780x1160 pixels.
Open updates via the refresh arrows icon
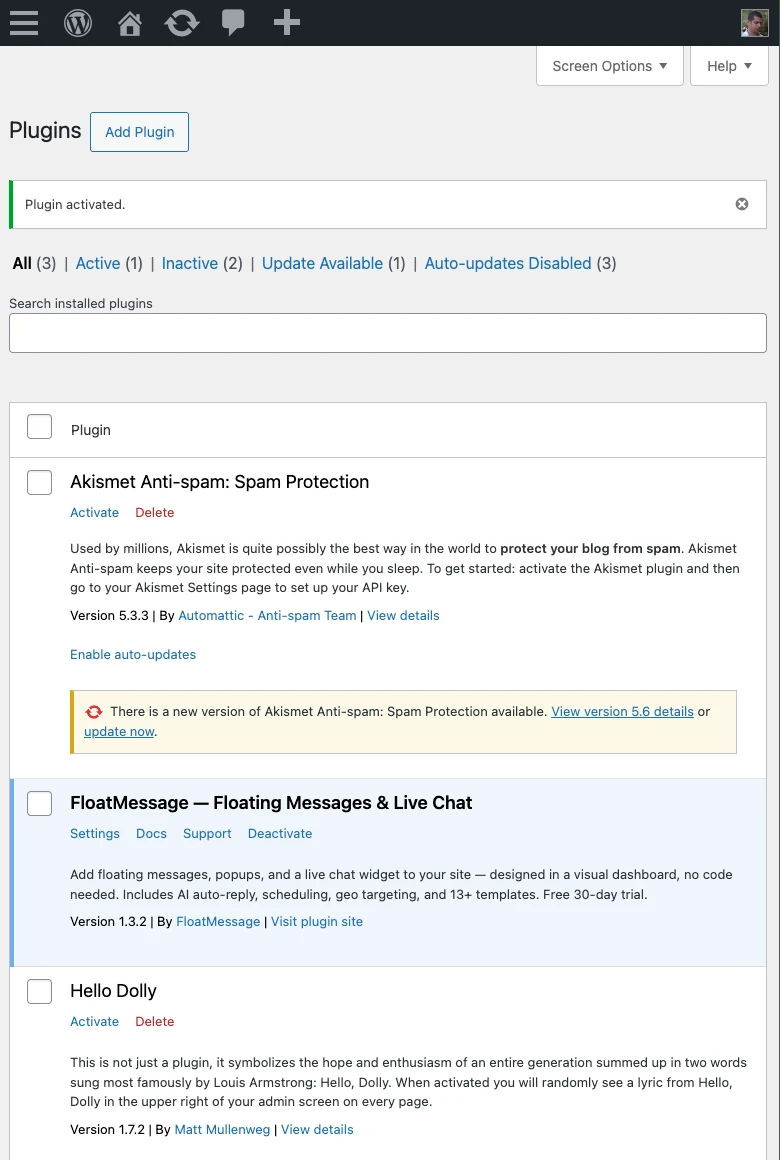tap(181, 22)
